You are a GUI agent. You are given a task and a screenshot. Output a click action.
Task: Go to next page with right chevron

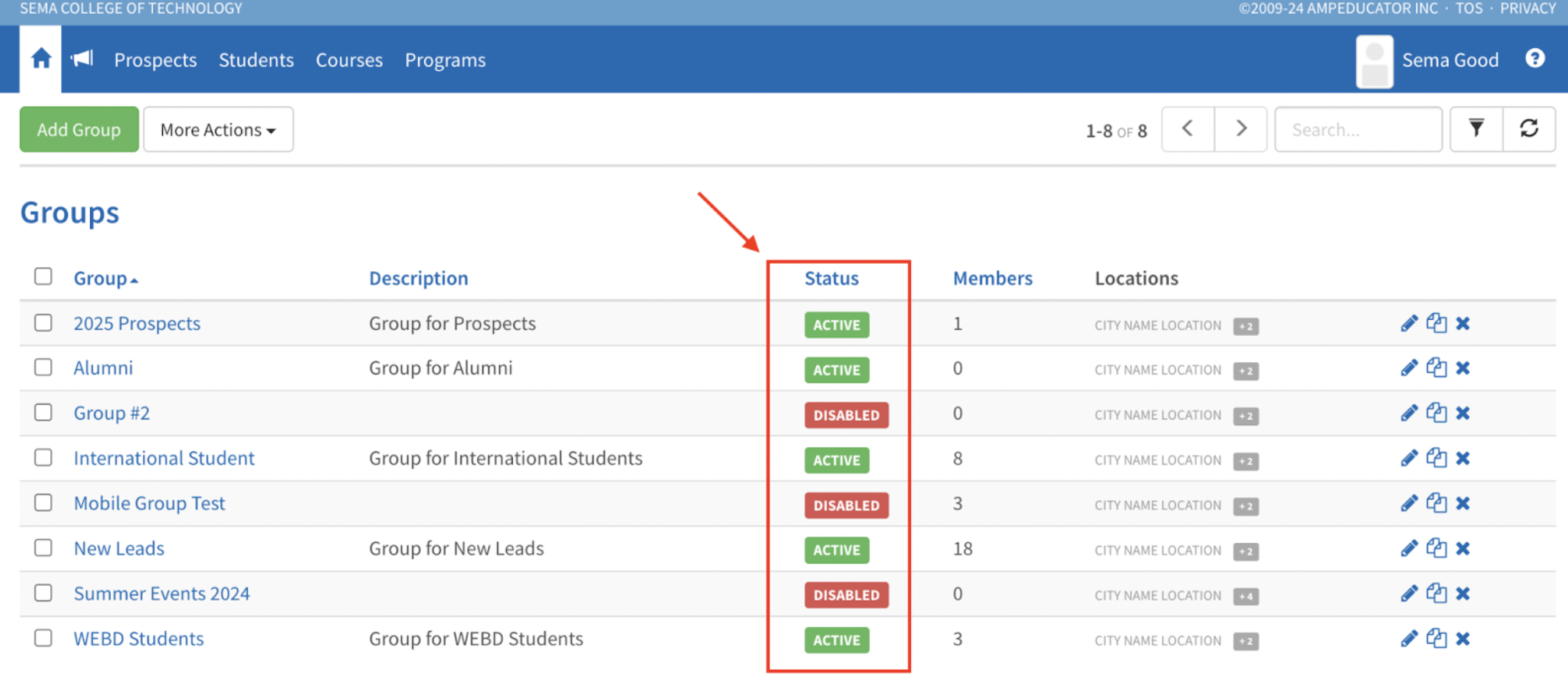tap(1241, 129)
